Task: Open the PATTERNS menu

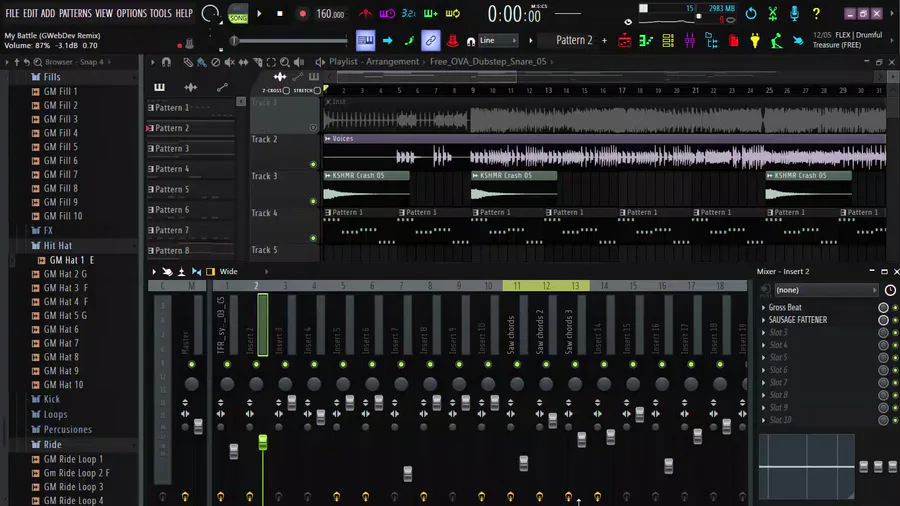Action: 75,13
